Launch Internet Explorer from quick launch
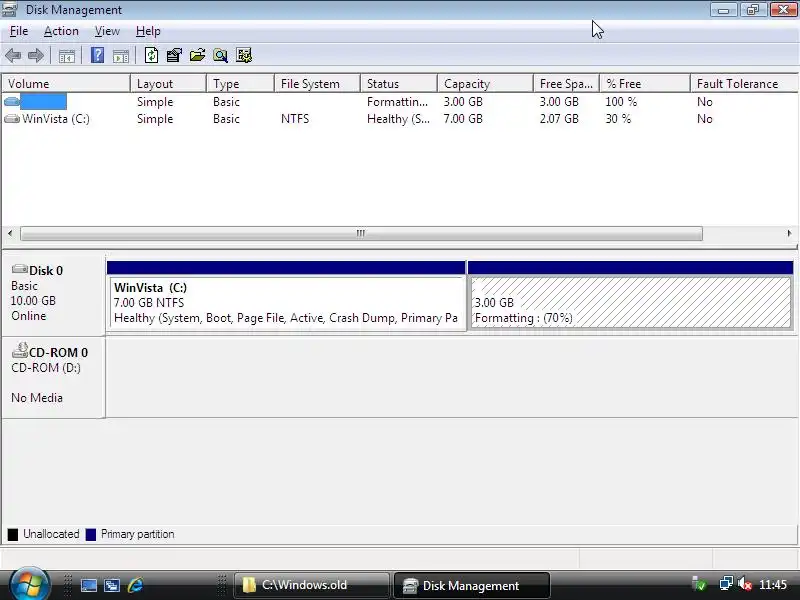Viewport: 800px width, 600px height. pyautogui.click(x=135, y=585)
